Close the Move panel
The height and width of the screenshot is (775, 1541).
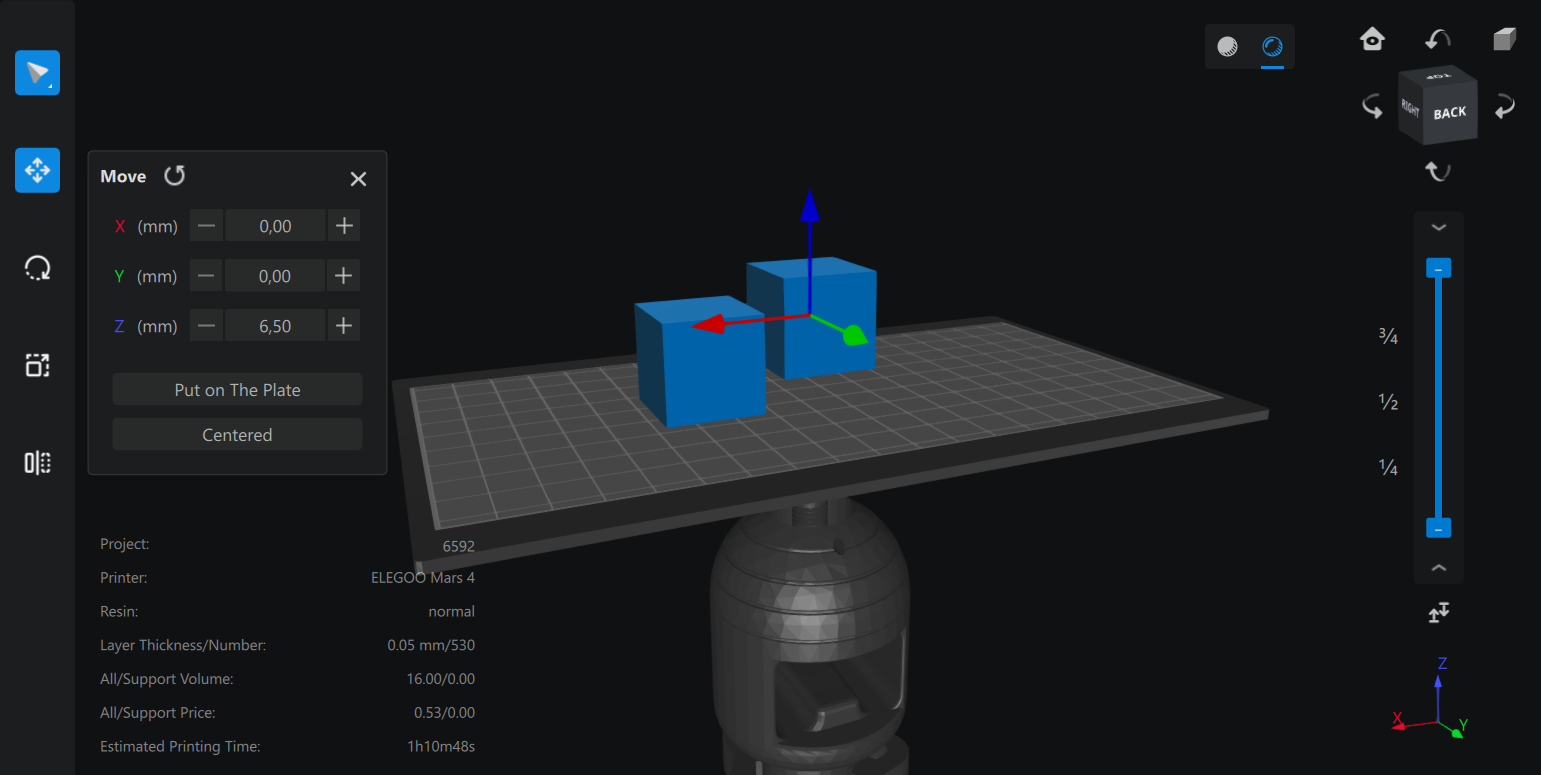point(358,179)
